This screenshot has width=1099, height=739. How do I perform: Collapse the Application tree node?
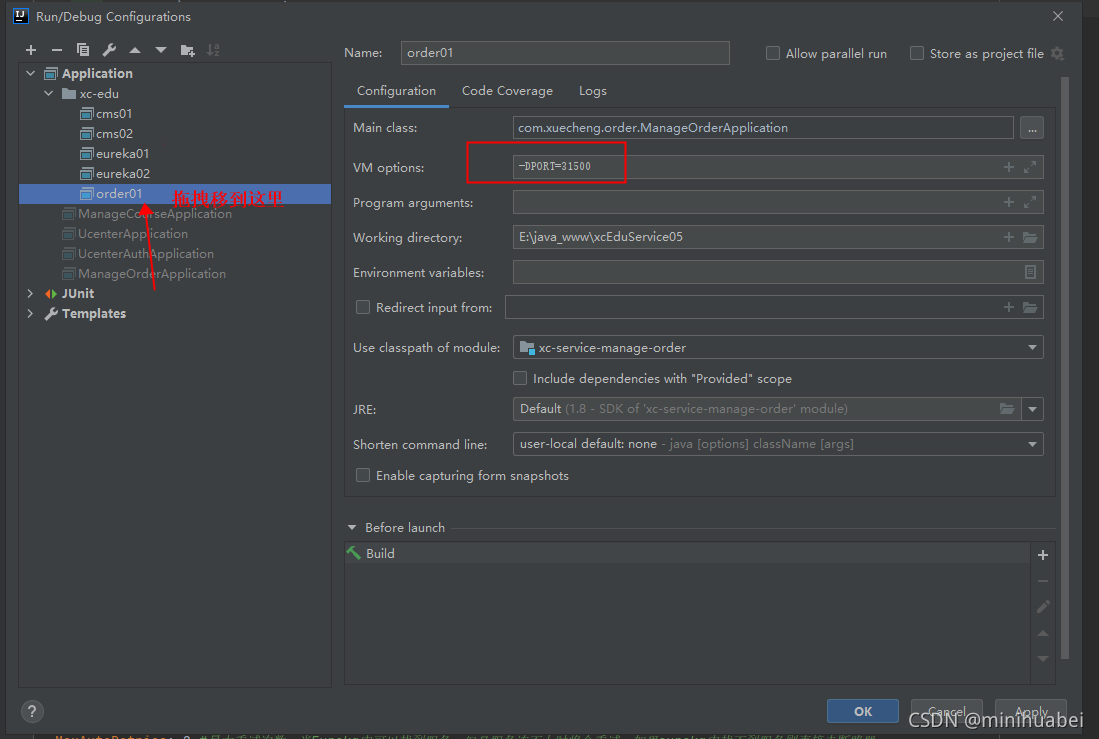(x=30, y=73)
